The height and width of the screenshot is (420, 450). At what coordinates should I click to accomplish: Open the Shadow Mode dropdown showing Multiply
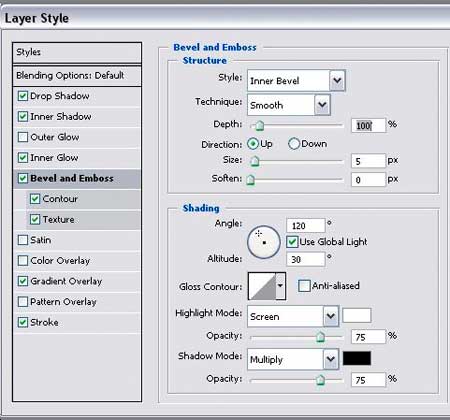click(293, 359)
